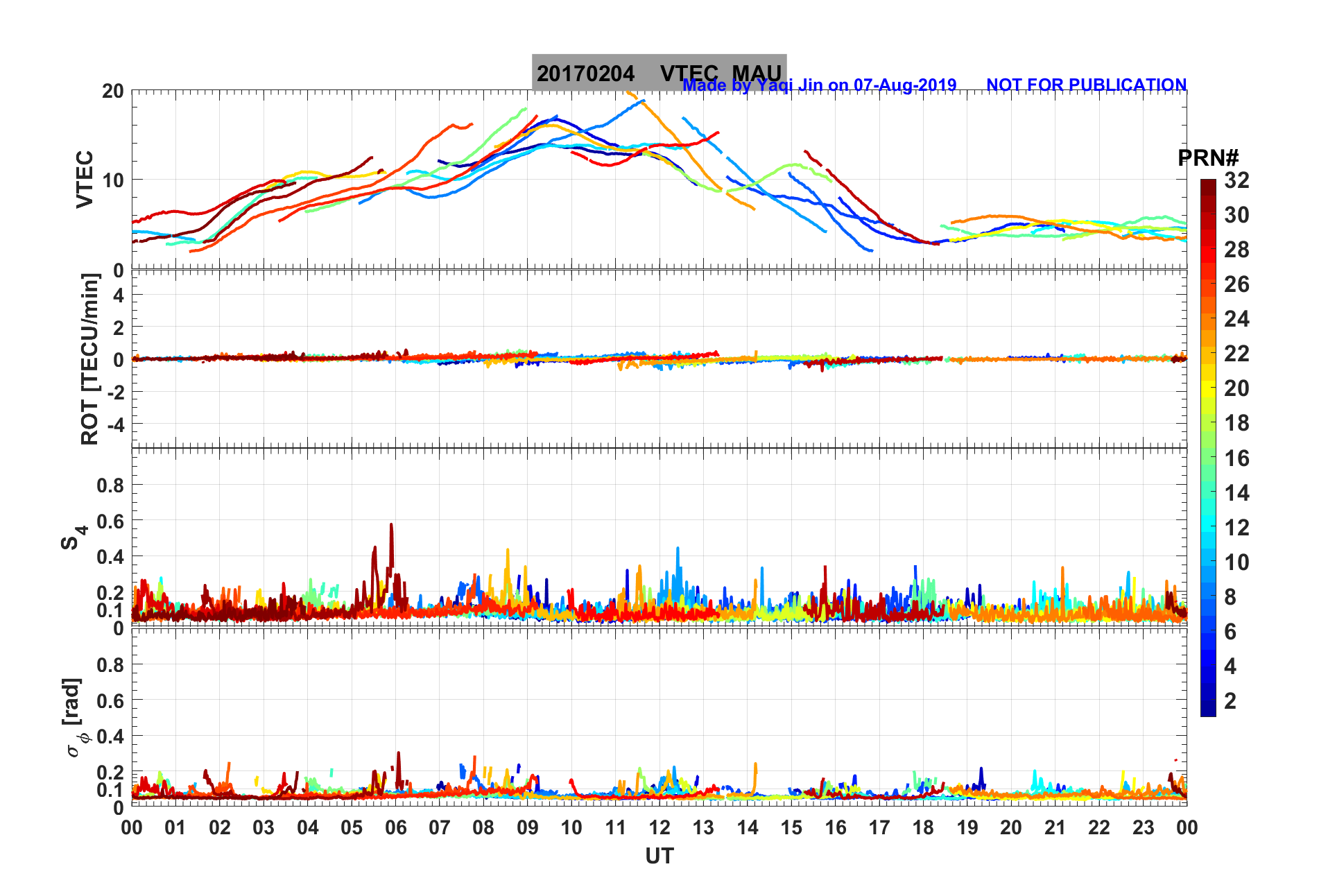The image size is (1319, 896).
Task: Click colorbar tick label 24
Action: (x=1236, y=319)
